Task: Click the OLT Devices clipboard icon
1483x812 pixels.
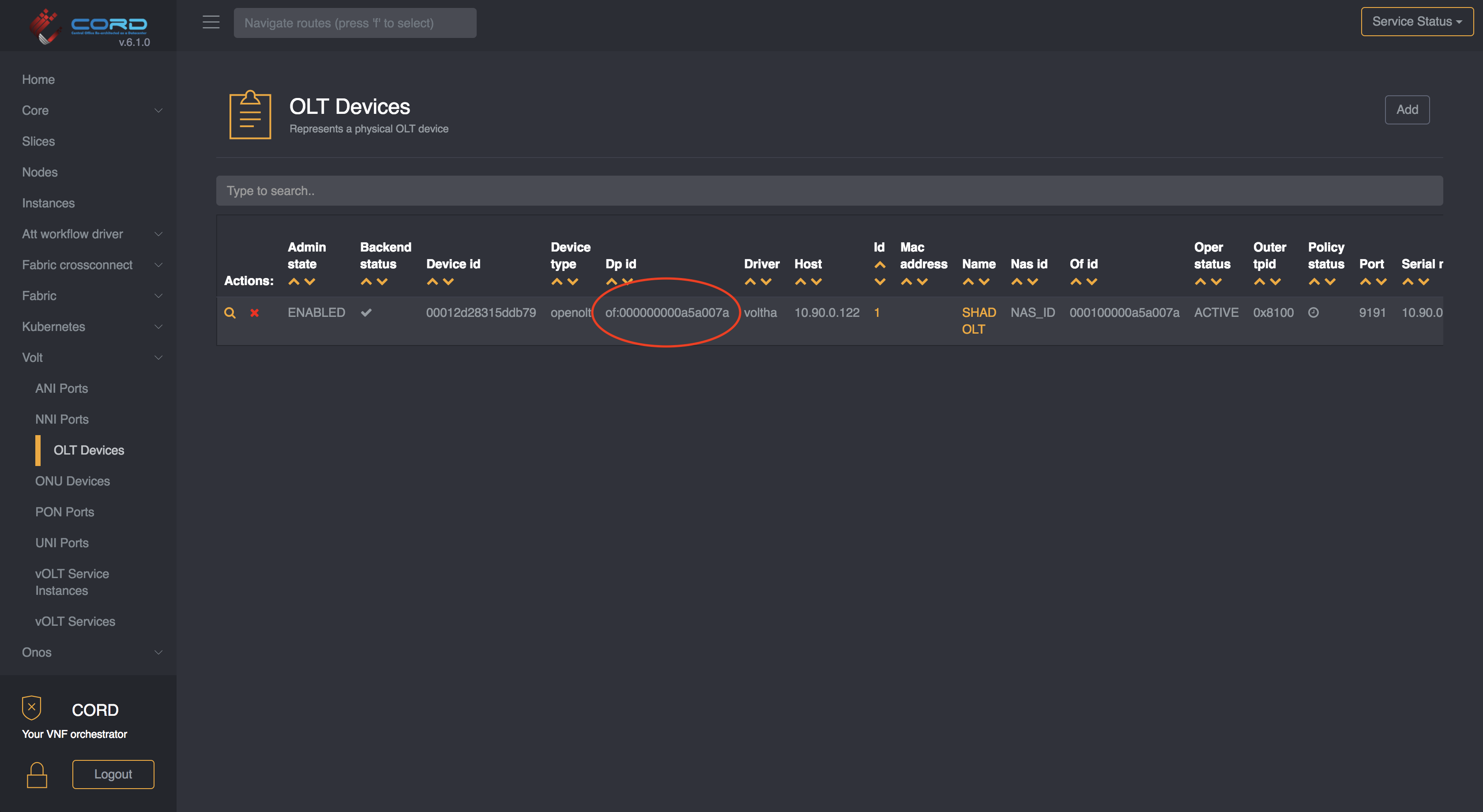Action: (x=250, y=115)
